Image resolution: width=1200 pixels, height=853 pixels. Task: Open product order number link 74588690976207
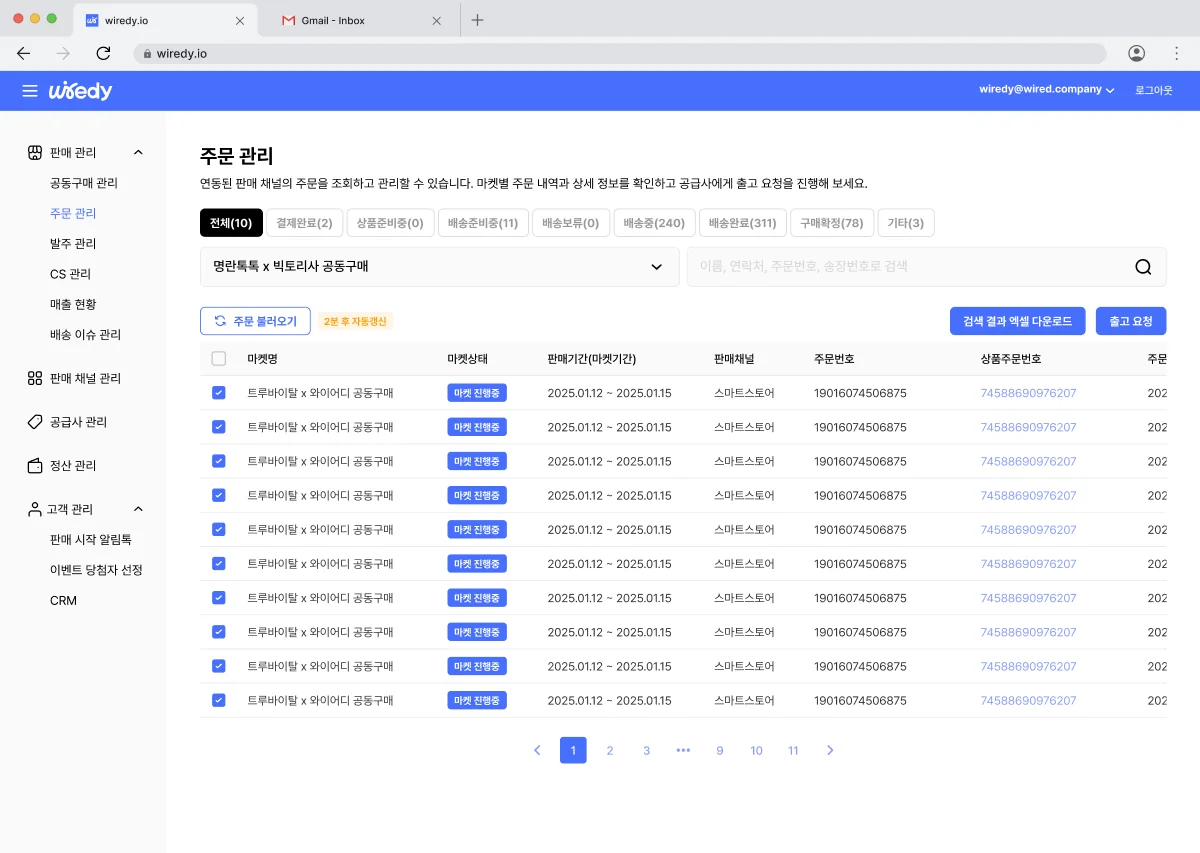[x=1028, y=392]
